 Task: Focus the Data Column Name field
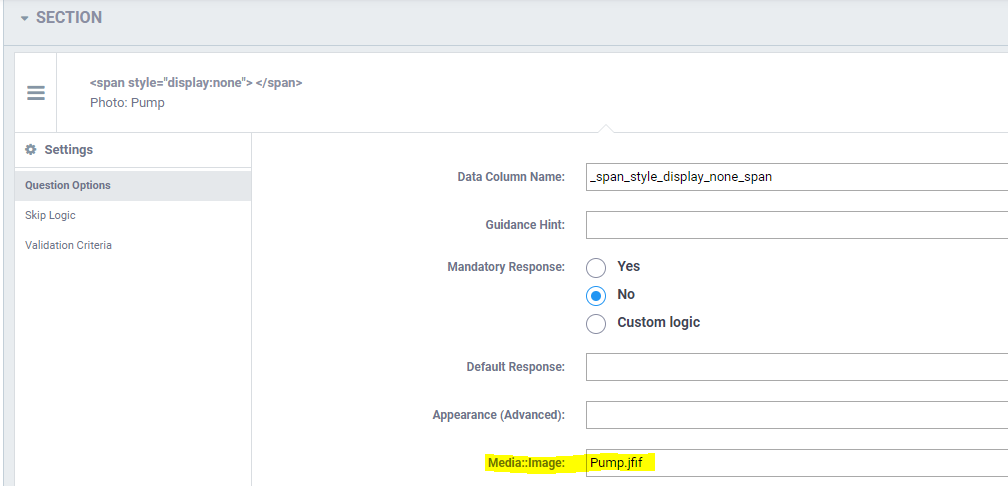tap(796, 177)
